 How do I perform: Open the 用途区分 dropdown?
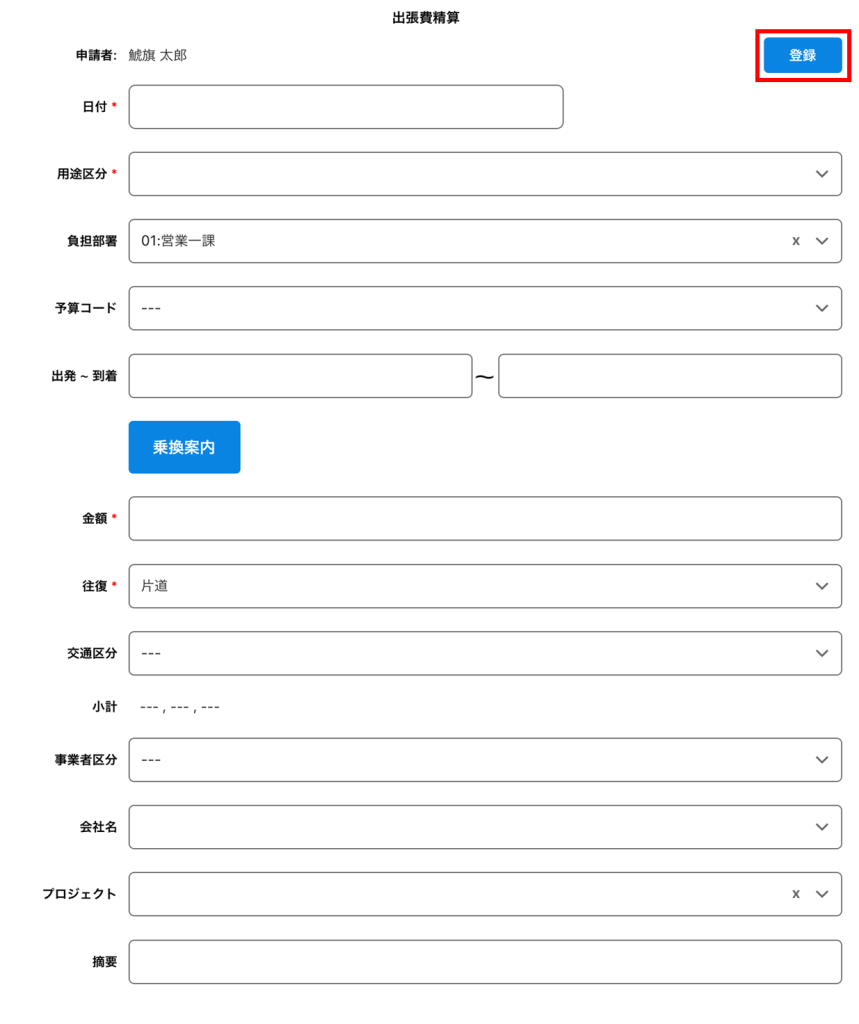[x=485, y=174]
